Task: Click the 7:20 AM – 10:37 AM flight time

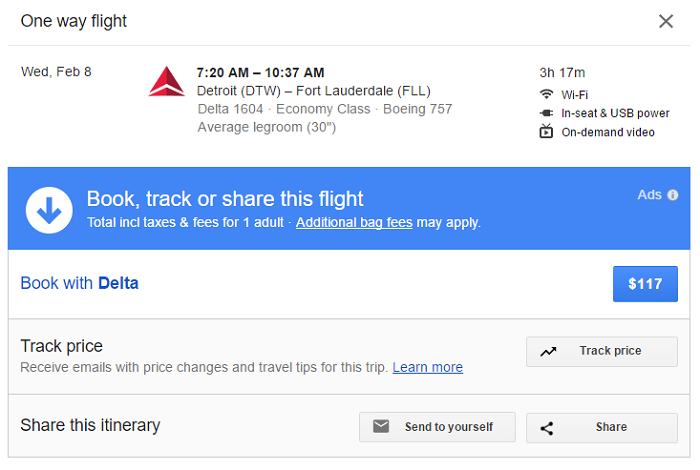Action: pos(260,72)
